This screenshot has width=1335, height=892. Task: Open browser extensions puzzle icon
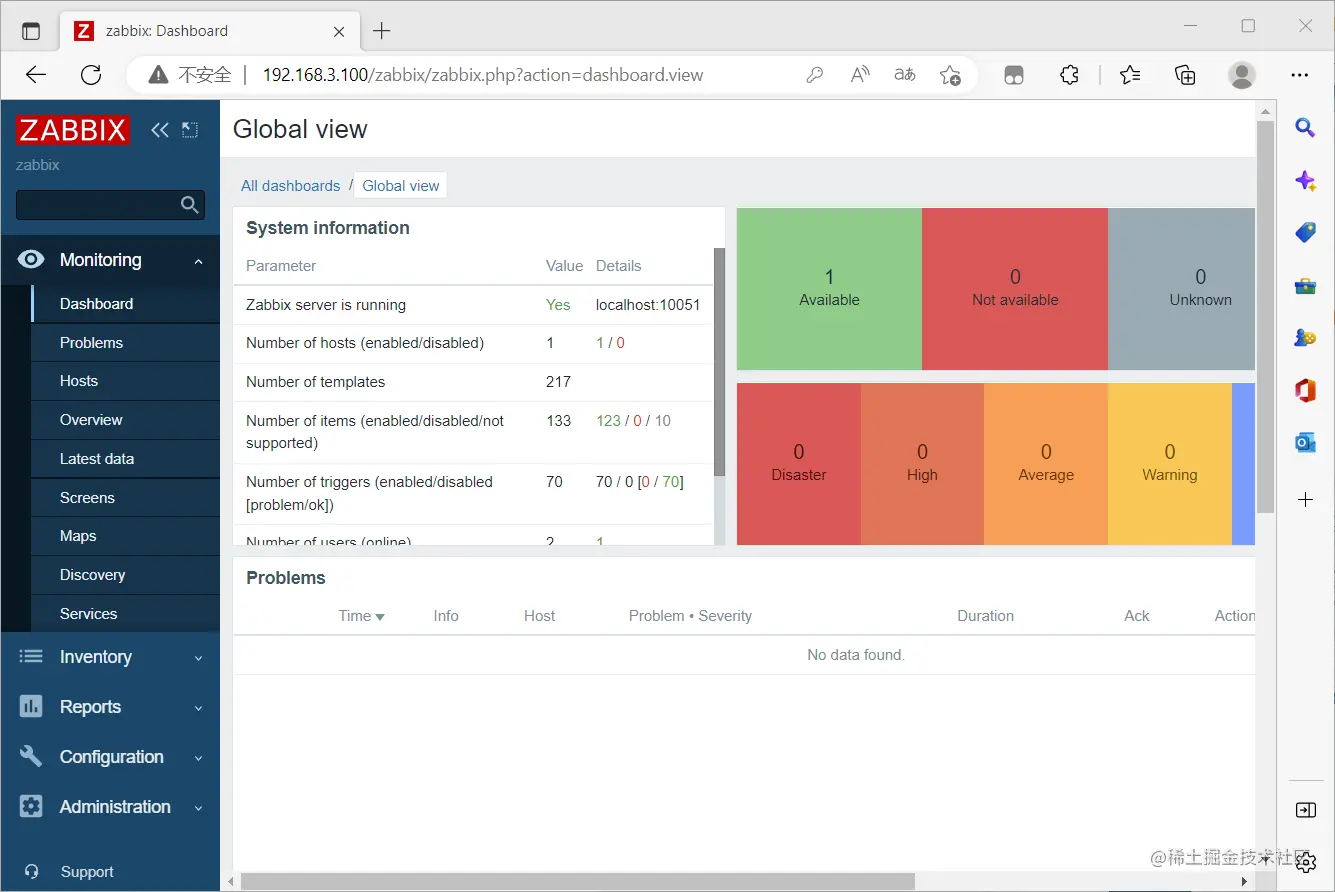(x=1069, y=75)
